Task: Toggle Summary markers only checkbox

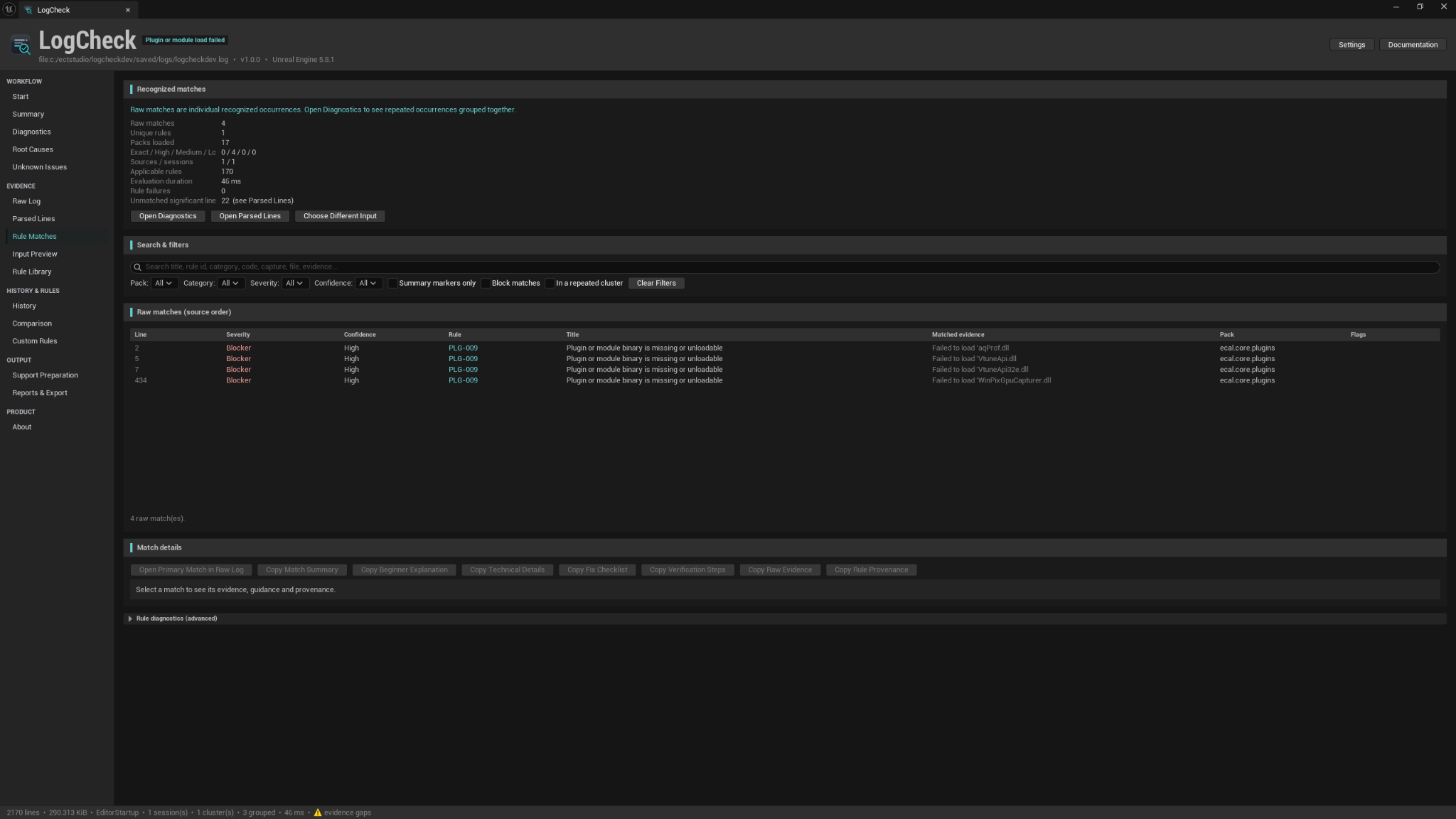Action: pos(392,283)
